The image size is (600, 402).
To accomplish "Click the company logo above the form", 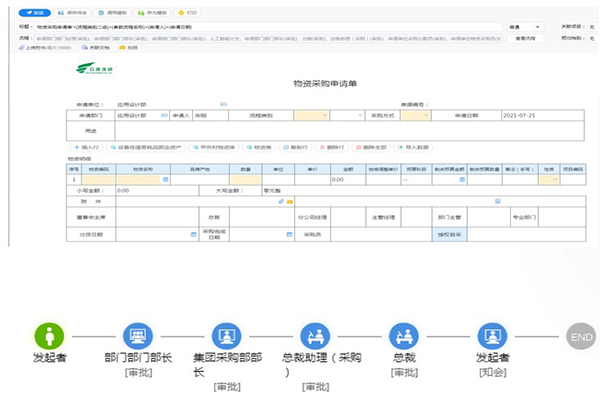I will pos(94,68).
